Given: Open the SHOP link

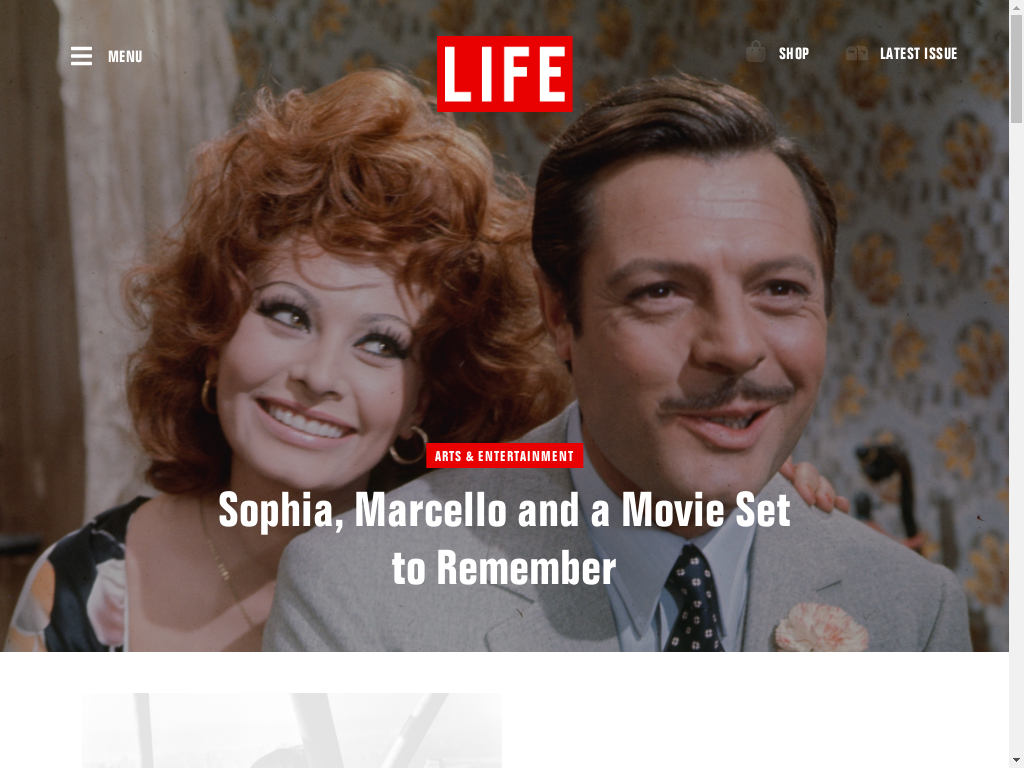Looking at the screenshot, I should pyautogui.click(x=794, y=54).
